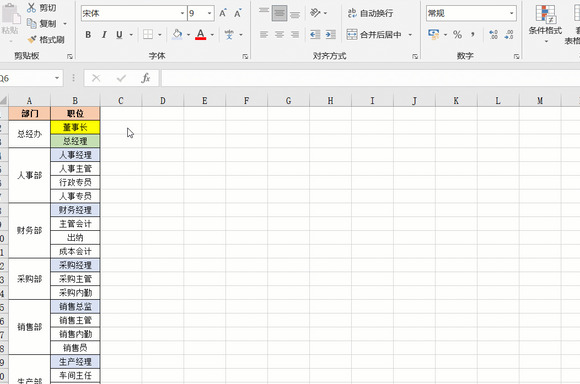
Task: Open the Alignment group dialog launcher
Action: pyautogui.click(x=415, y=56)
